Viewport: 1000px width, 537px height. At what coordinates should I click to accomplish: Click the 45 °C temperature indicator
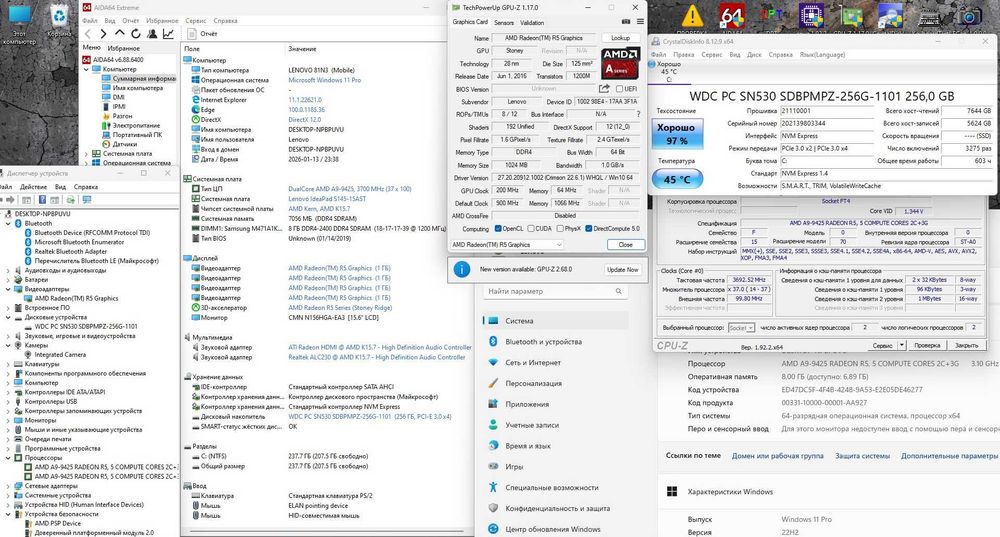(x=677, y=179)
